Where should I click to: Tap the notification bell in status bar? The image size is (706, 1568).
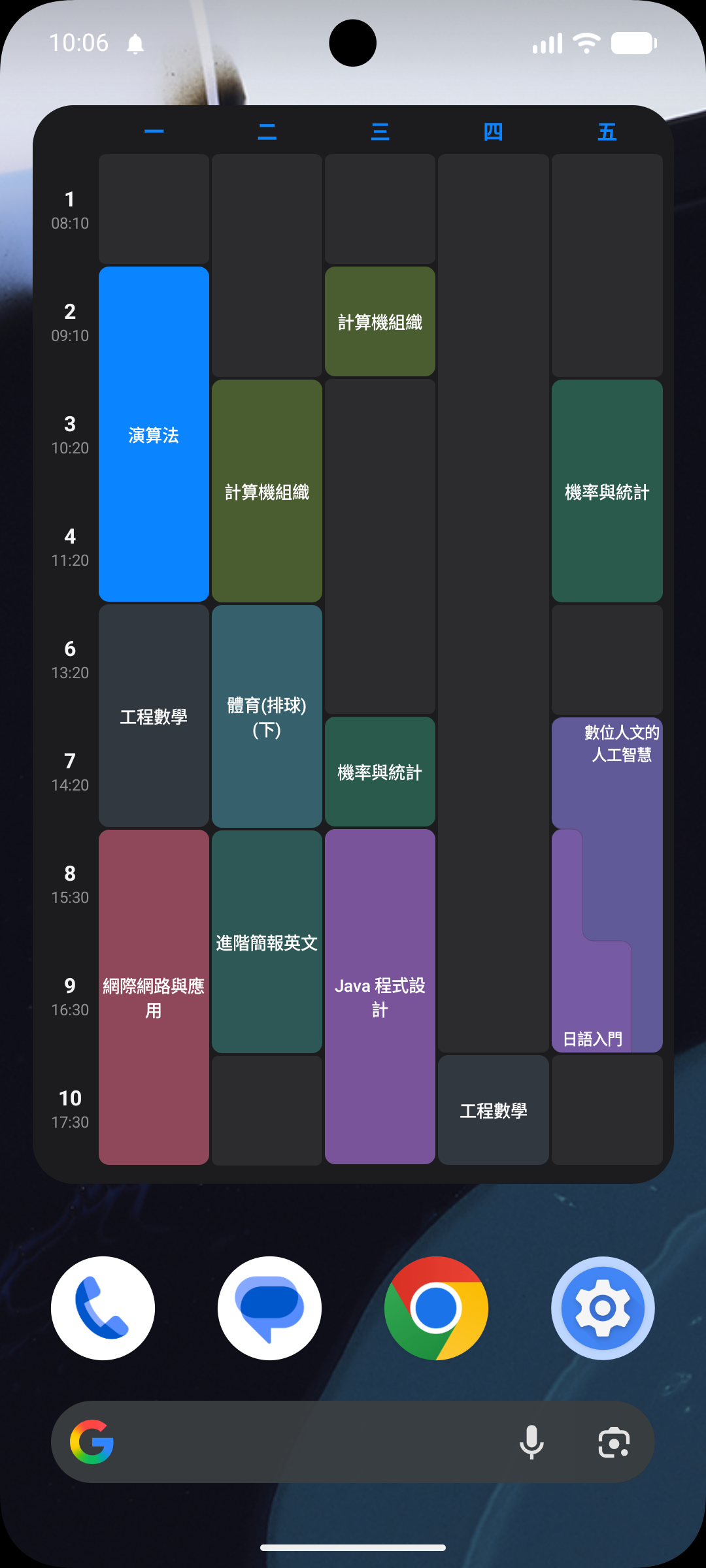135,44
